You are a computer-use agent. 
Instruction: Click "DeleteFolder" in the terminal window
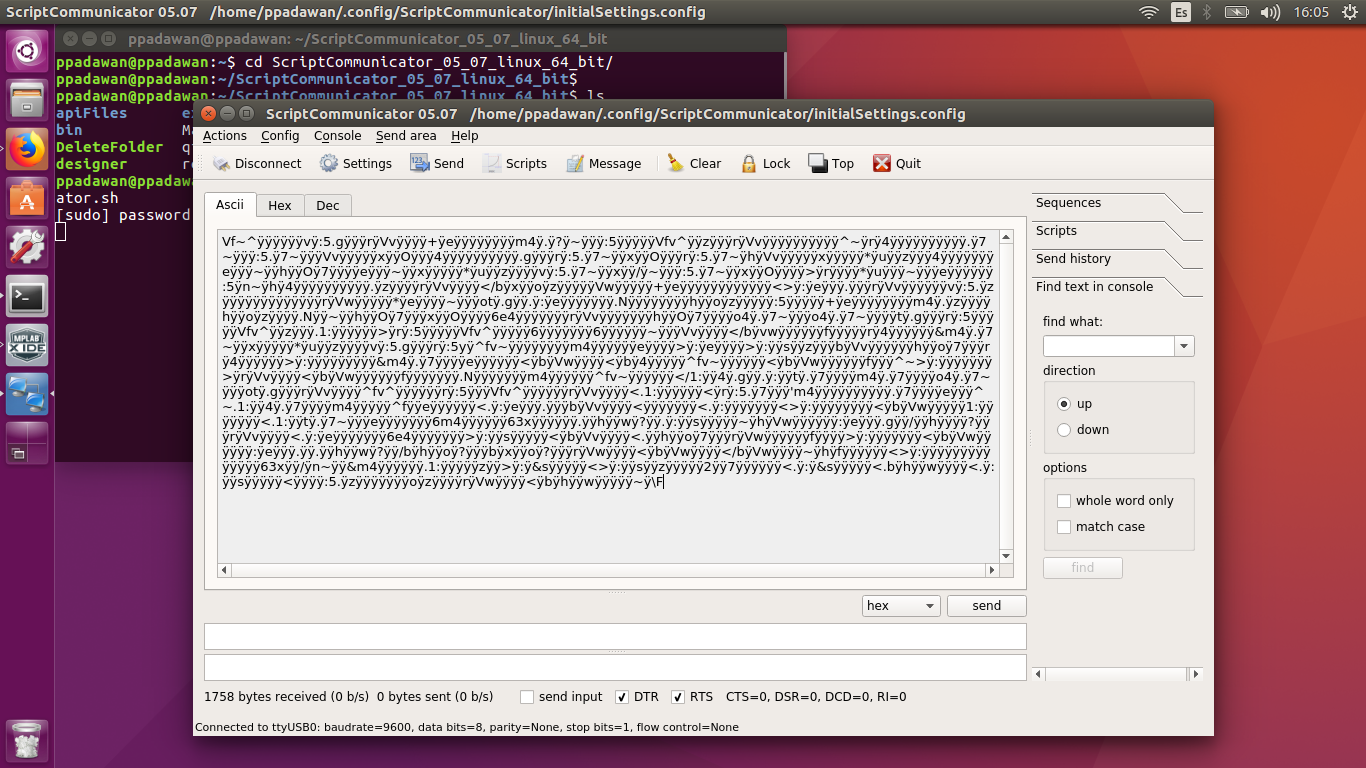point(109,147)
